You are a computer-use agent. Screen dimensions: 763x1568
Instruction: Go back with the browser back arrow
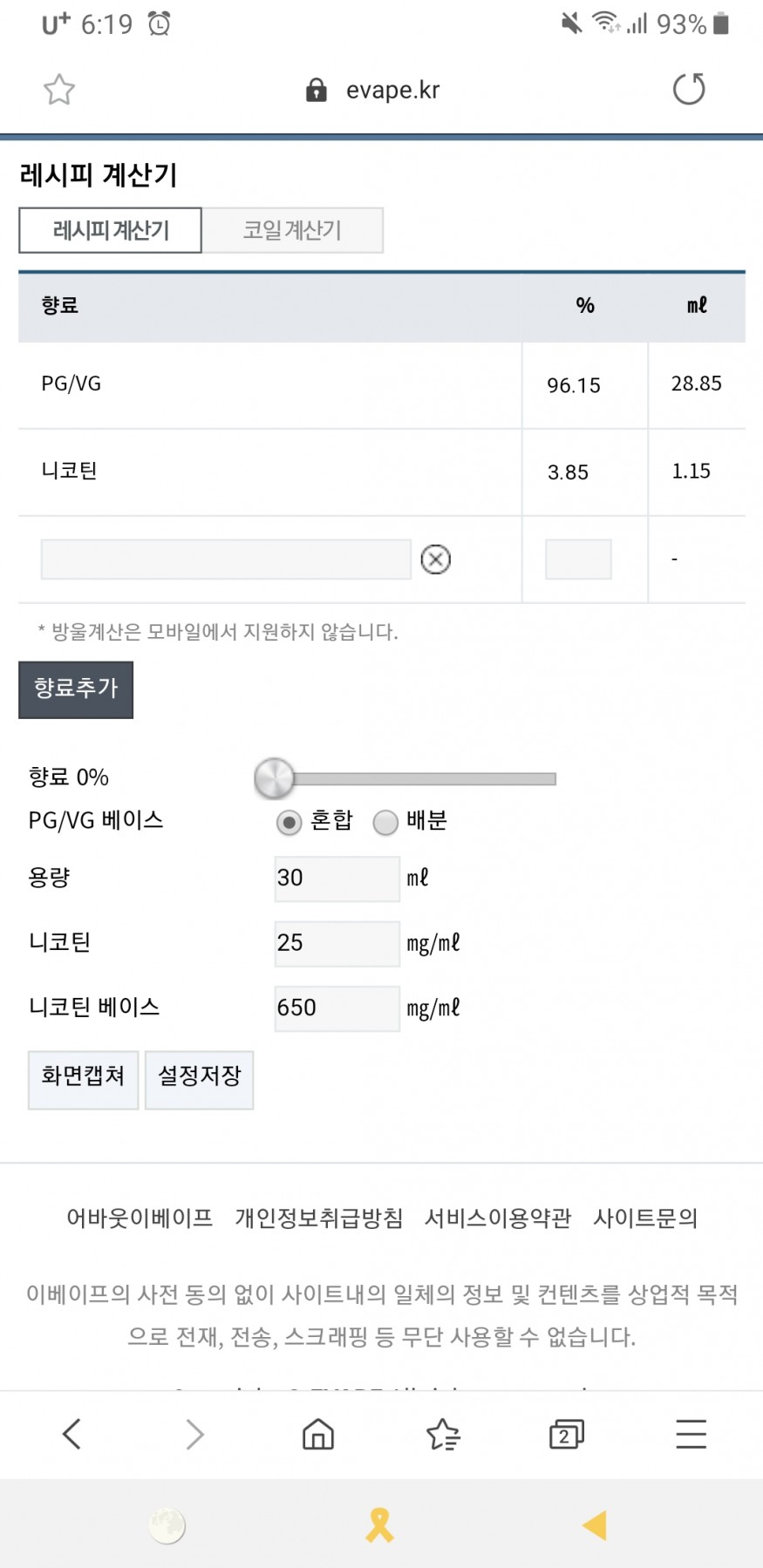point(72,1434)
